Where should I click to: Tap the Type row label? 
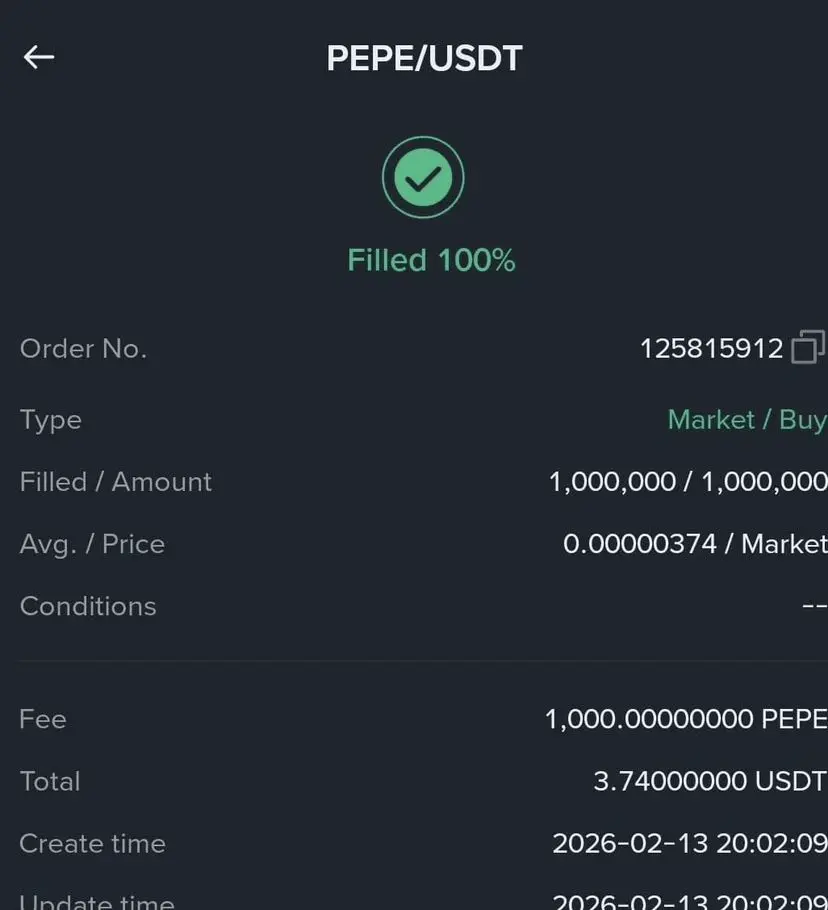51,420
